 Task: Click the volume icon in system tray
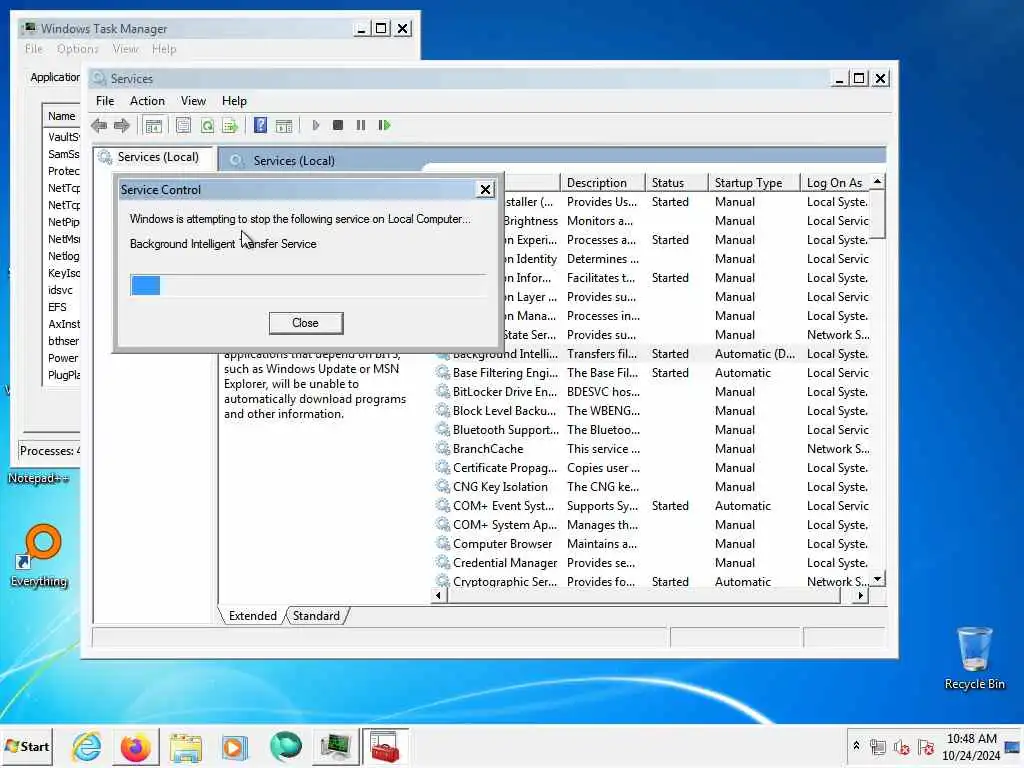click(902, 747)
